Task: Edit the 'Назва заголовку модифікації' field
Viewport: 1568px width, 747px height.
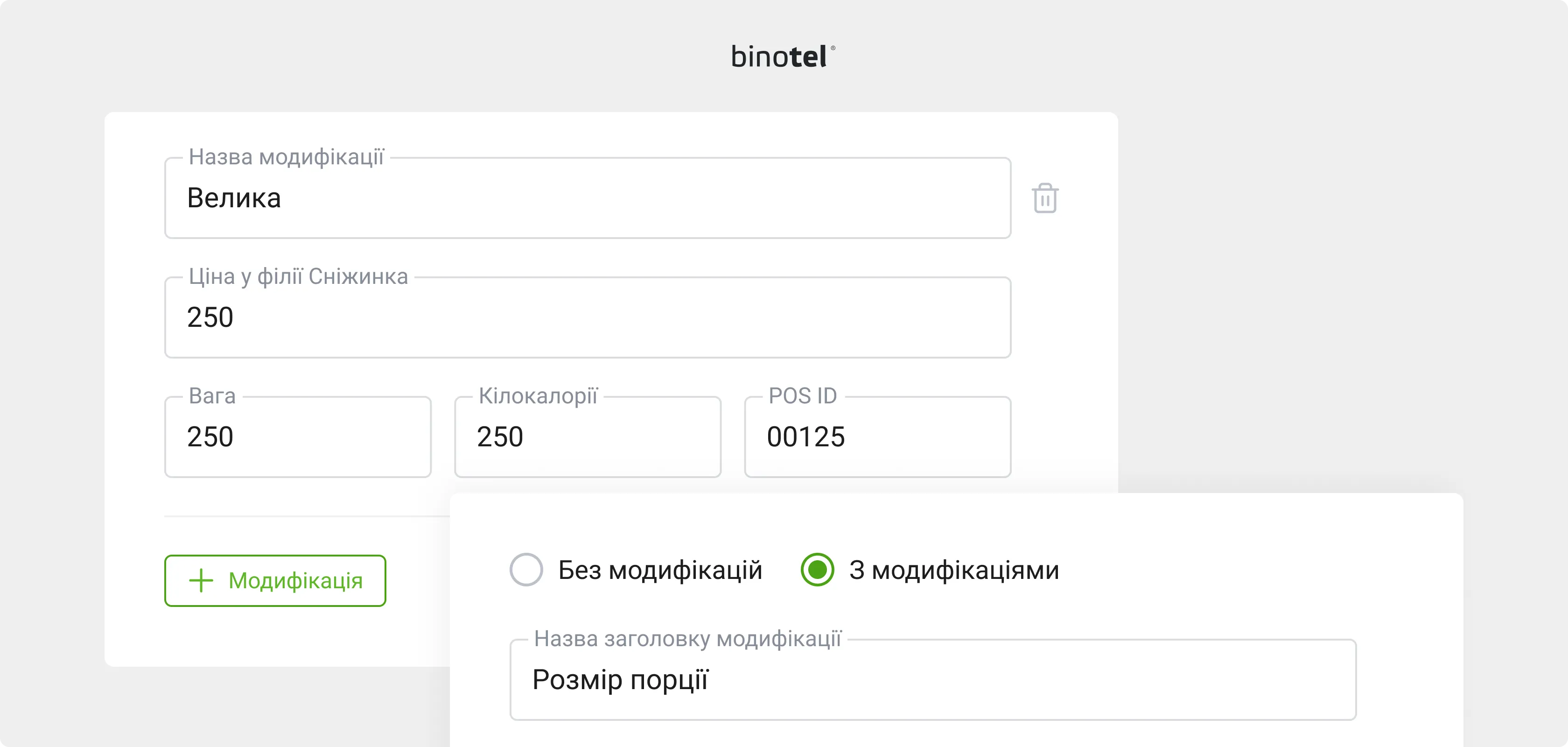Action: 933,680
